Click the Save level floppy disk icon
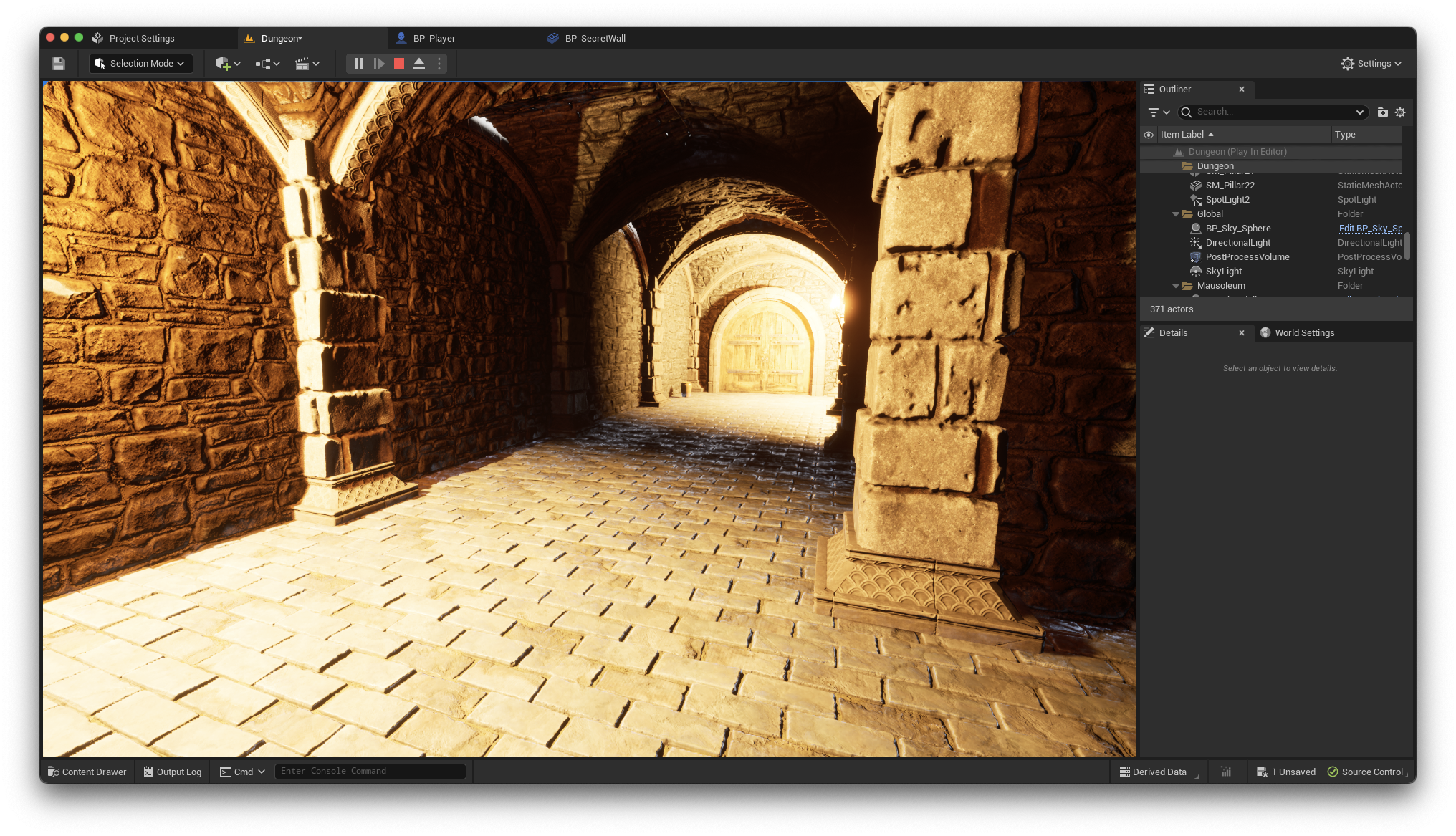Viewport: 1456px width, 836px height. point(58,64)
